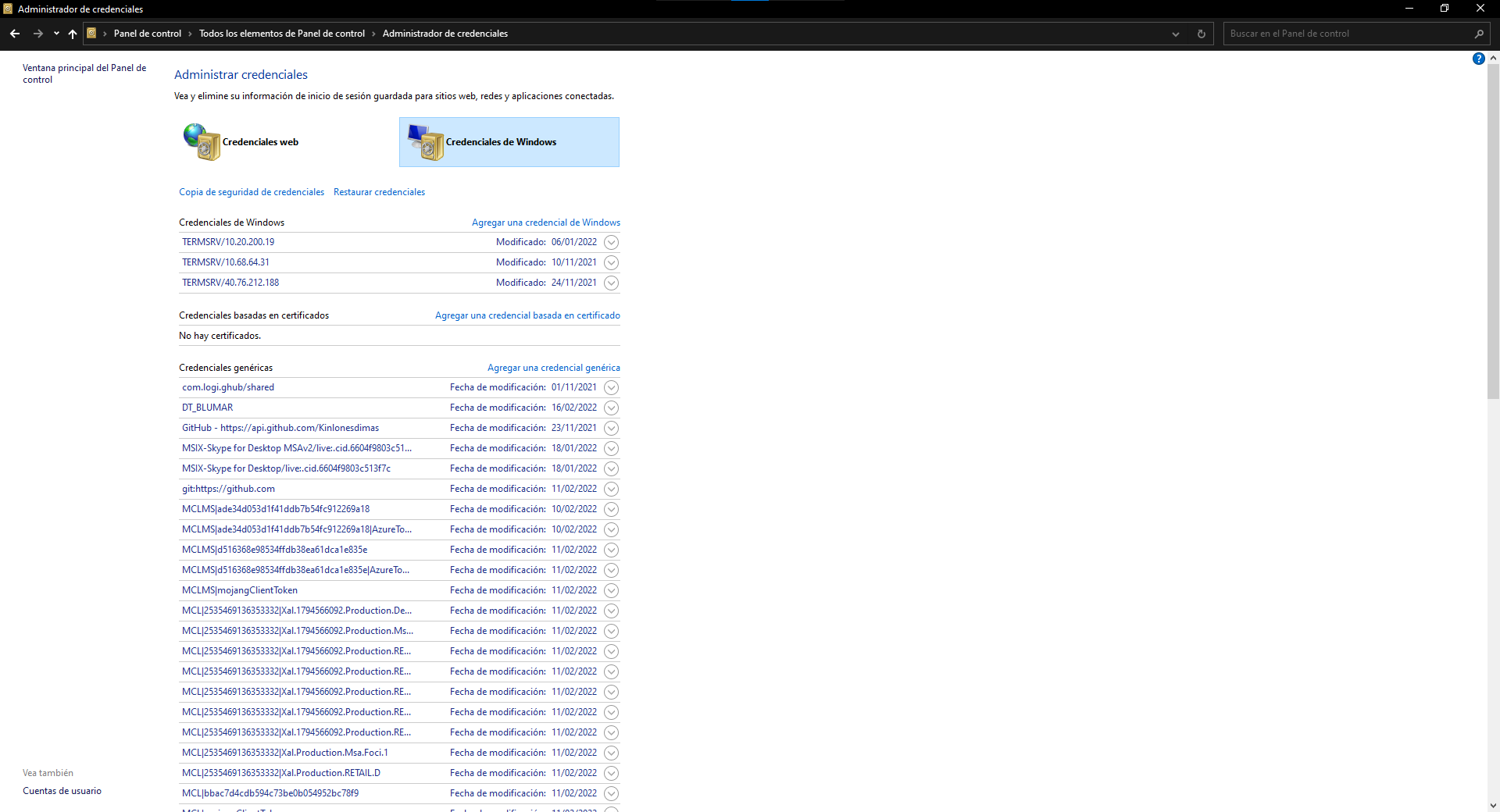Open address bar history dropdown
1500x812 pixels.
click(x=1175, y=34)
